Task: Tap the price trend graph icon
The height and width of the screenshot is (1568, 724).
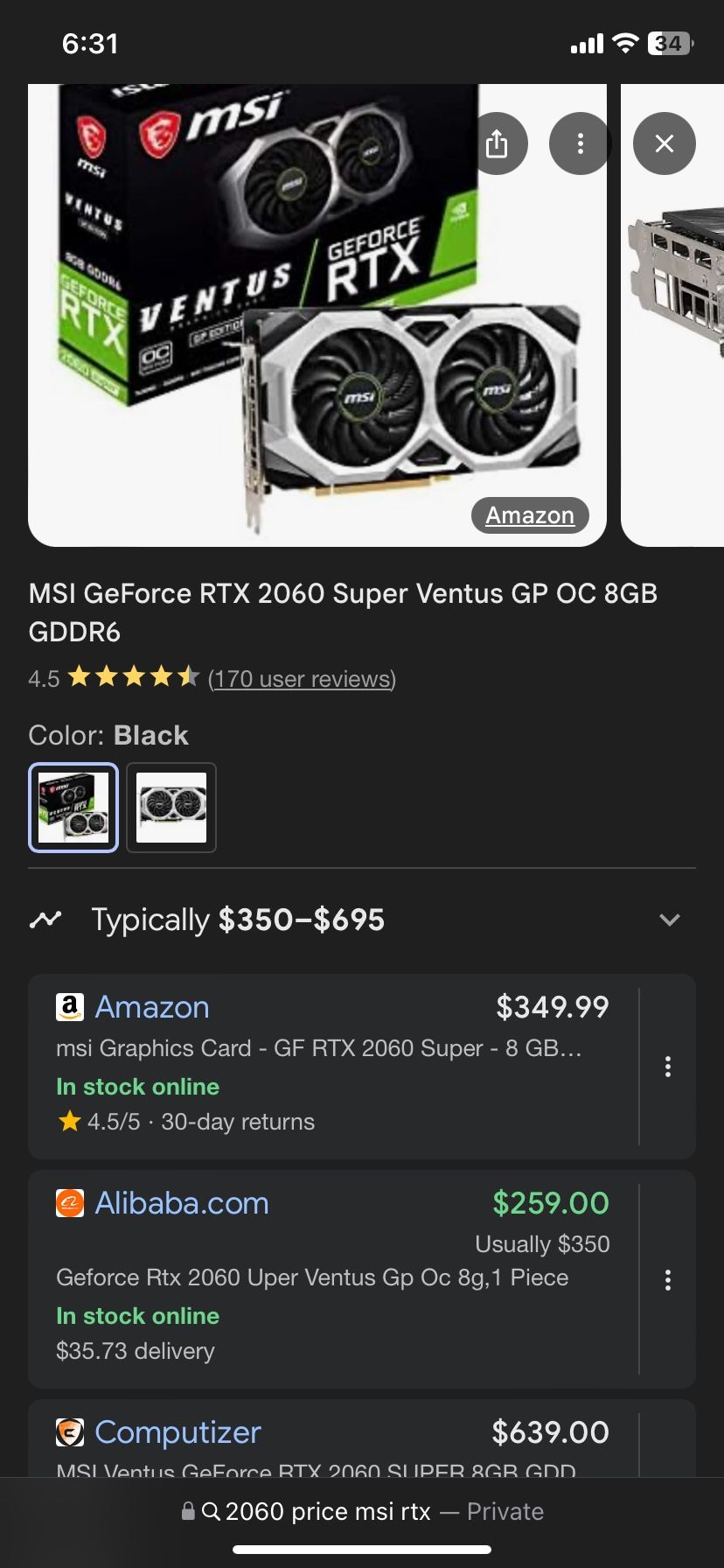Action: [x=46, y=920]
